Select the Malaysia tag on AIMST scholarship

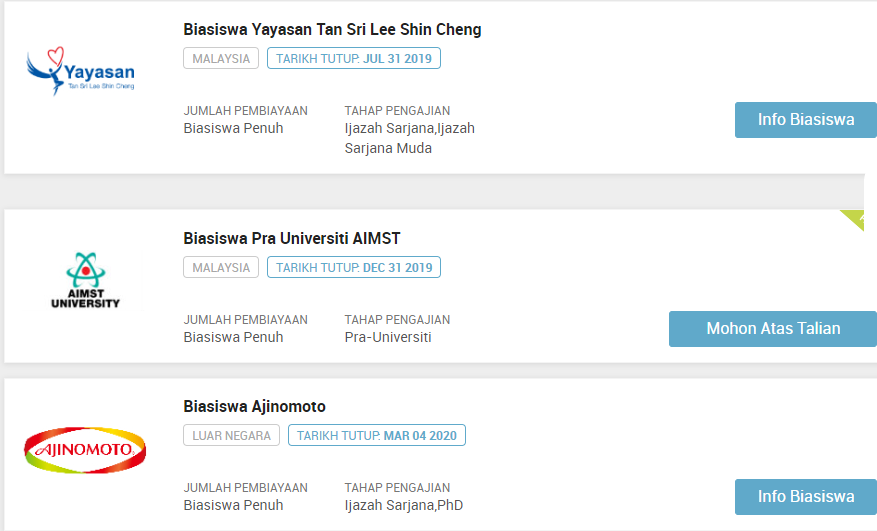(221, 268)
